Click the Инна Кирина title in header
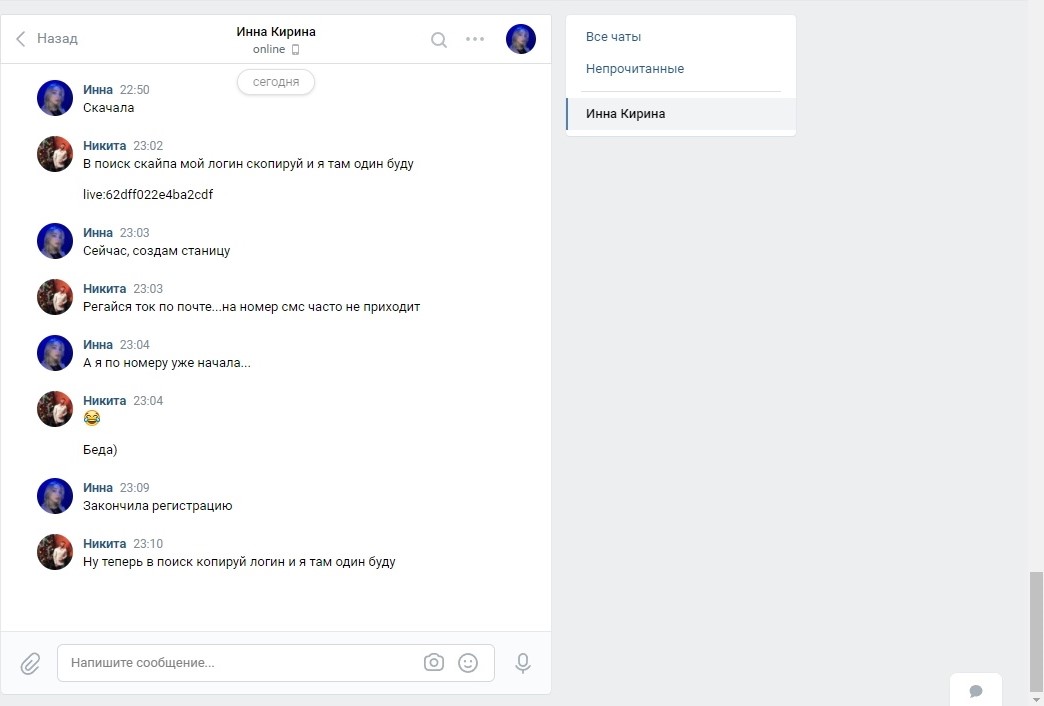1044x706 pixels. click(276, 31)
